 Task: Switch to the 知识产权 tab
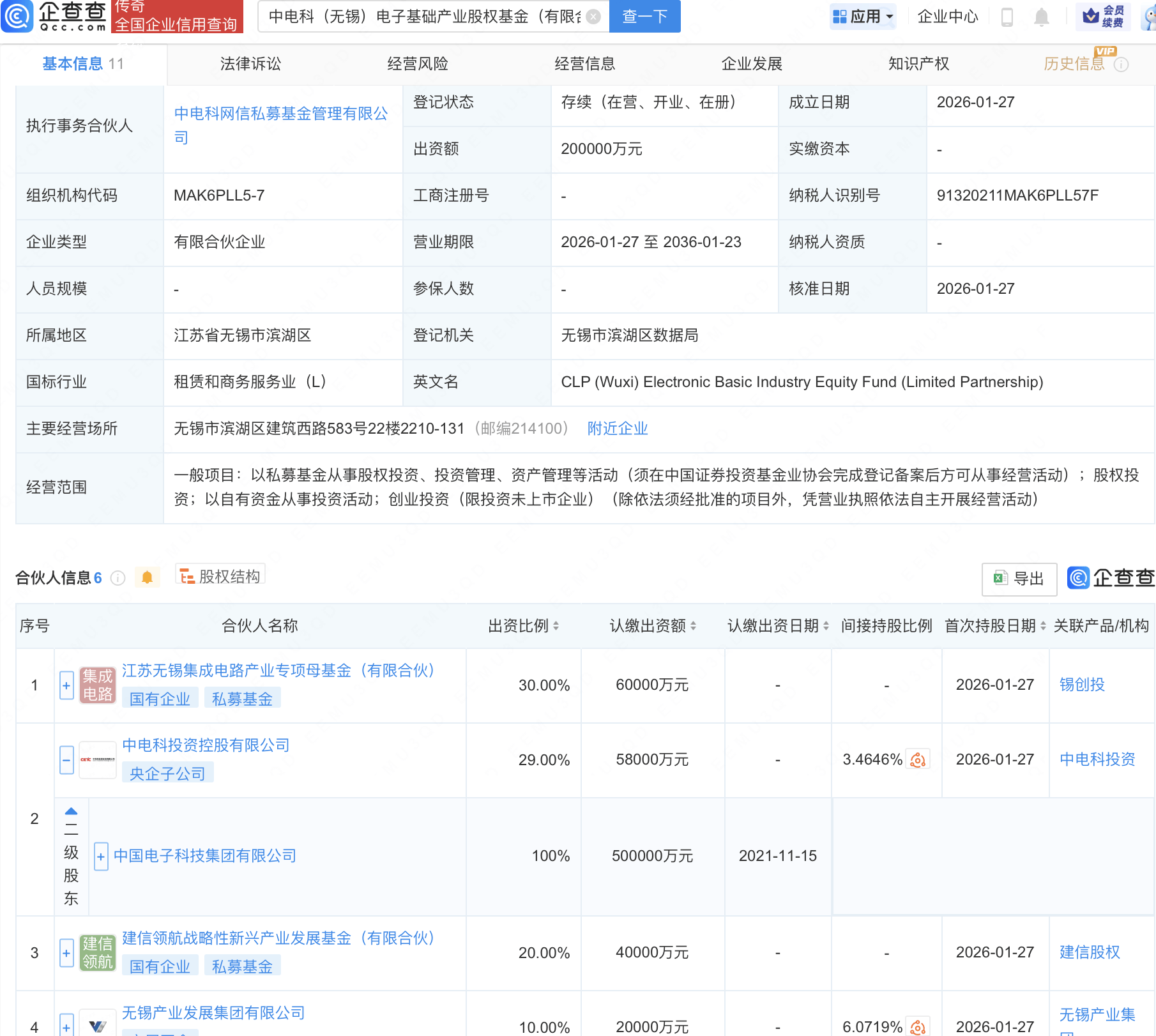pyautogui.click(x=918, y=64)
